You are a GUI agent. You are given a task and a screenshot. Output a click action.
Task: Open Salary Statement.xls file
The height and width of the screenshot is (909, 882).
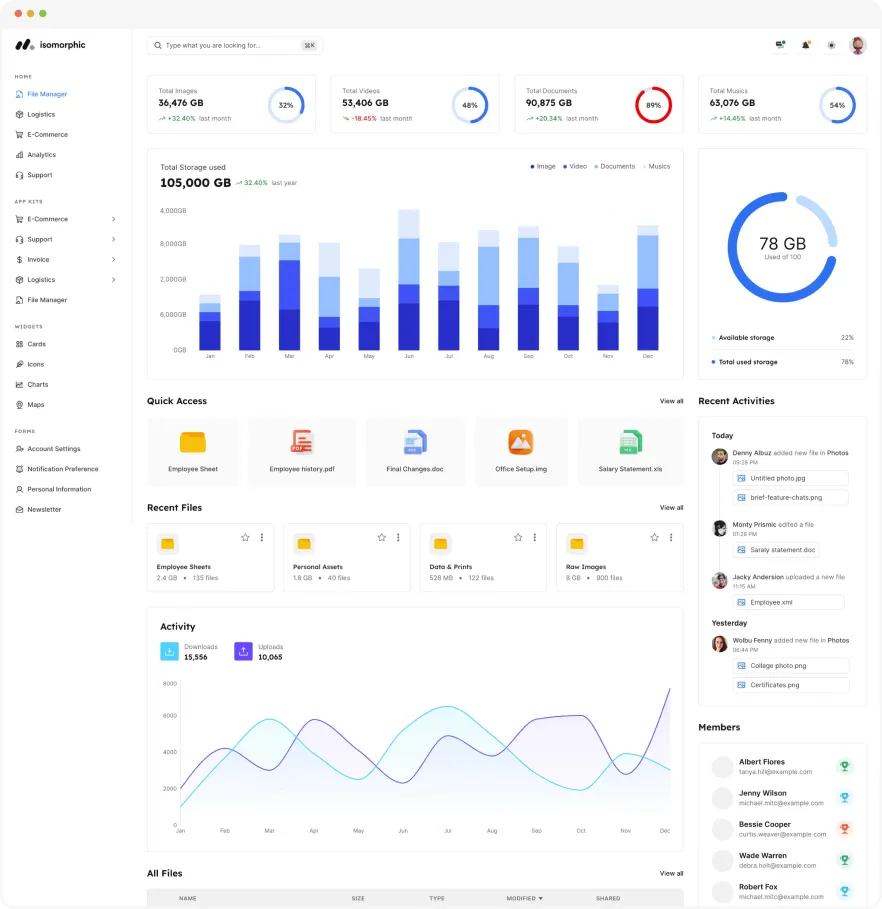point(630,451)
